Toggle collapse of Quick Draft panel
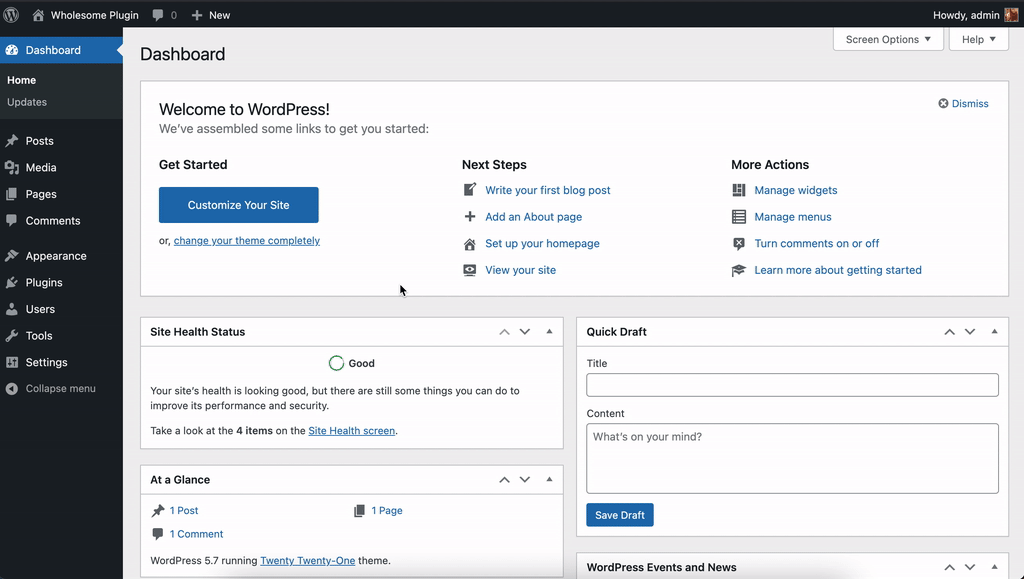Image resolution: width=1024 pixels, height=579 pixels. click(995, 332)
